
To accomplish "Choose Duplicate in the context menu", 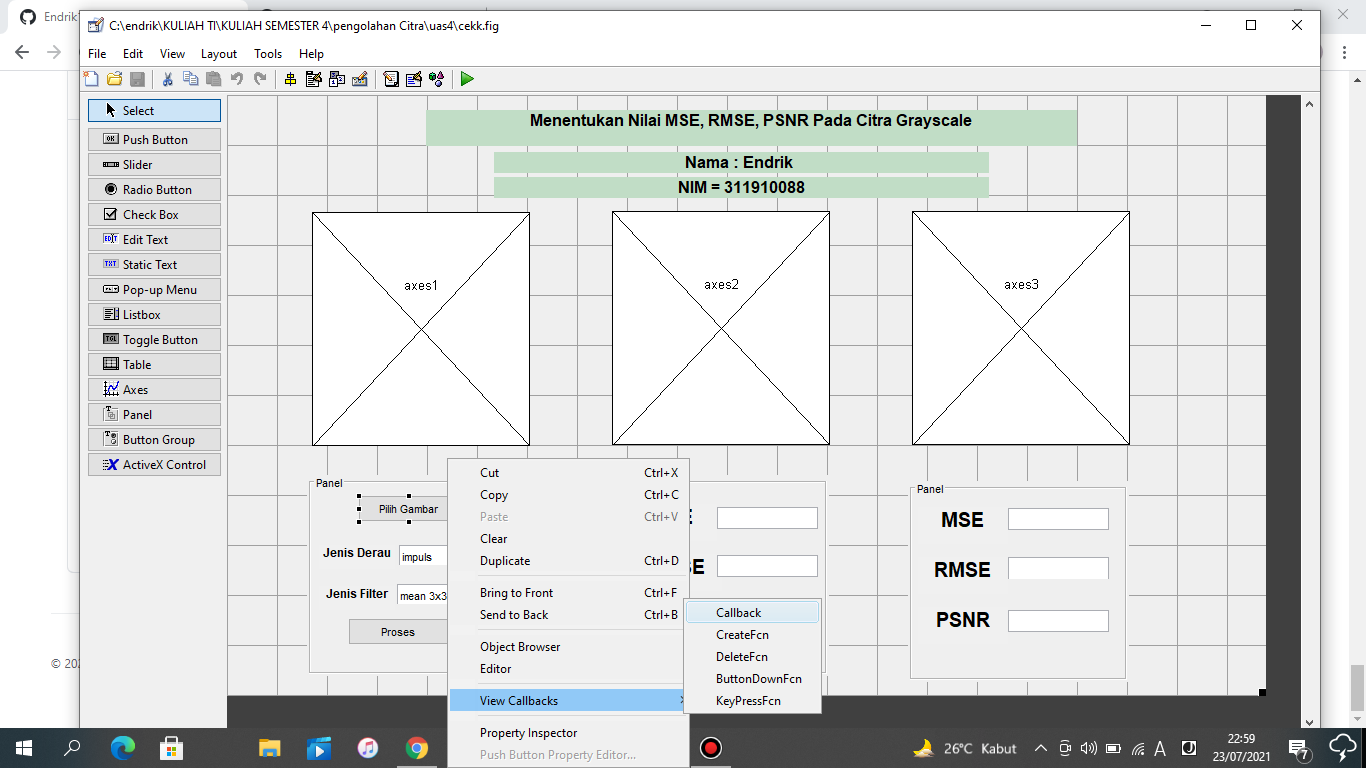I will point(568,561).
